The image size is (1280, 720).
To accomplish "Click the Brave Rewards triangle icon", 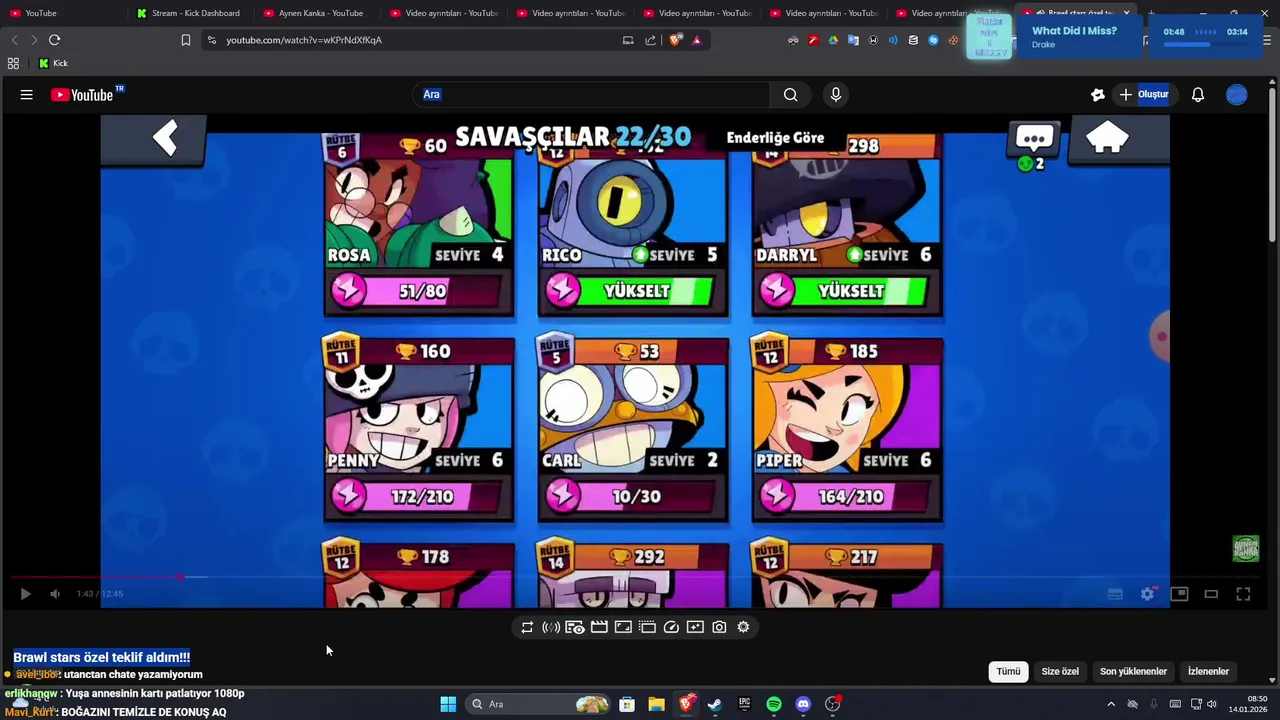I will coord(697,40).
